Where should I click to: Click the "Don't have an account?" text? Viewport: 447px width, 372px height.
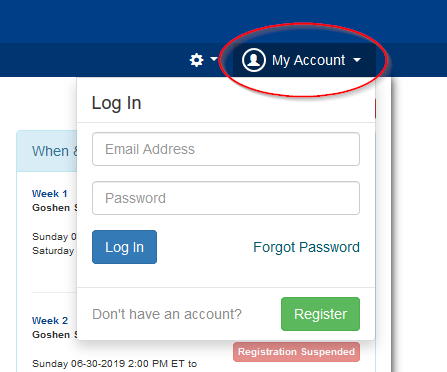[x=167, y=314]
